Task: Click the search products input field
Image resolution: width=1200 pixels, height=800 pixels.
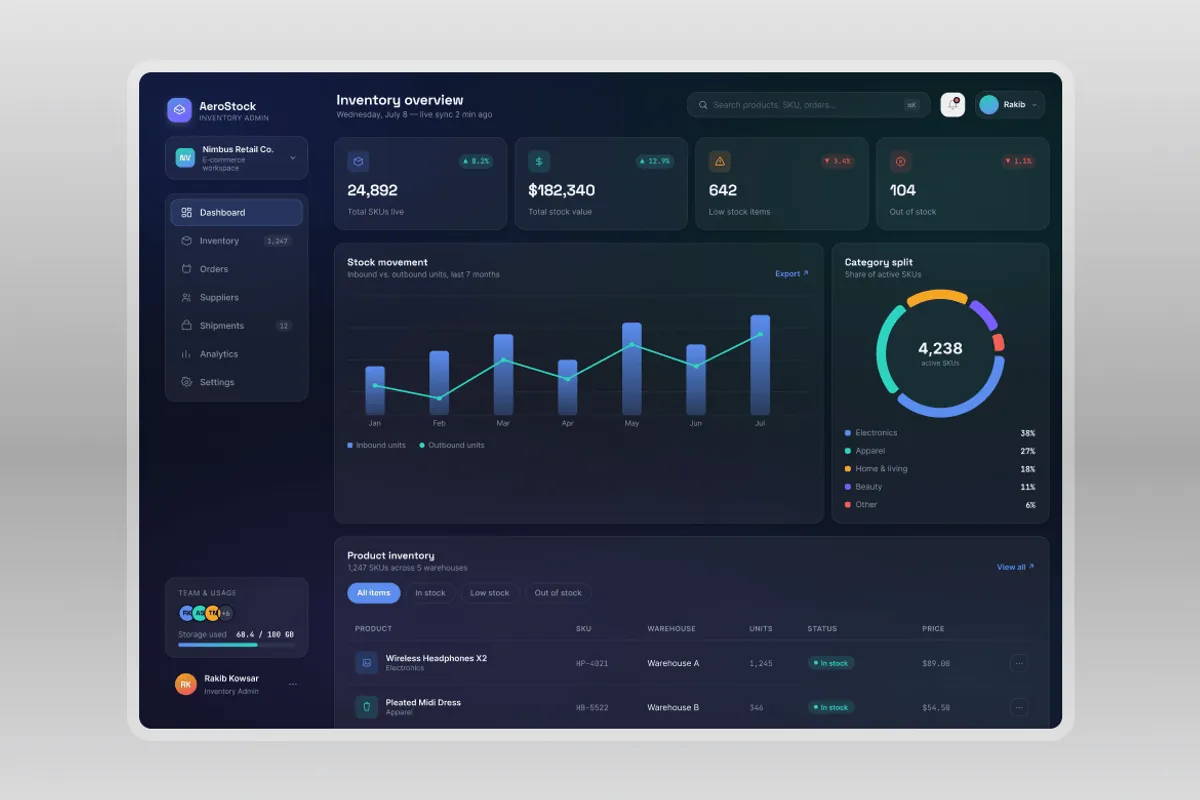Action: coord(808,105)
